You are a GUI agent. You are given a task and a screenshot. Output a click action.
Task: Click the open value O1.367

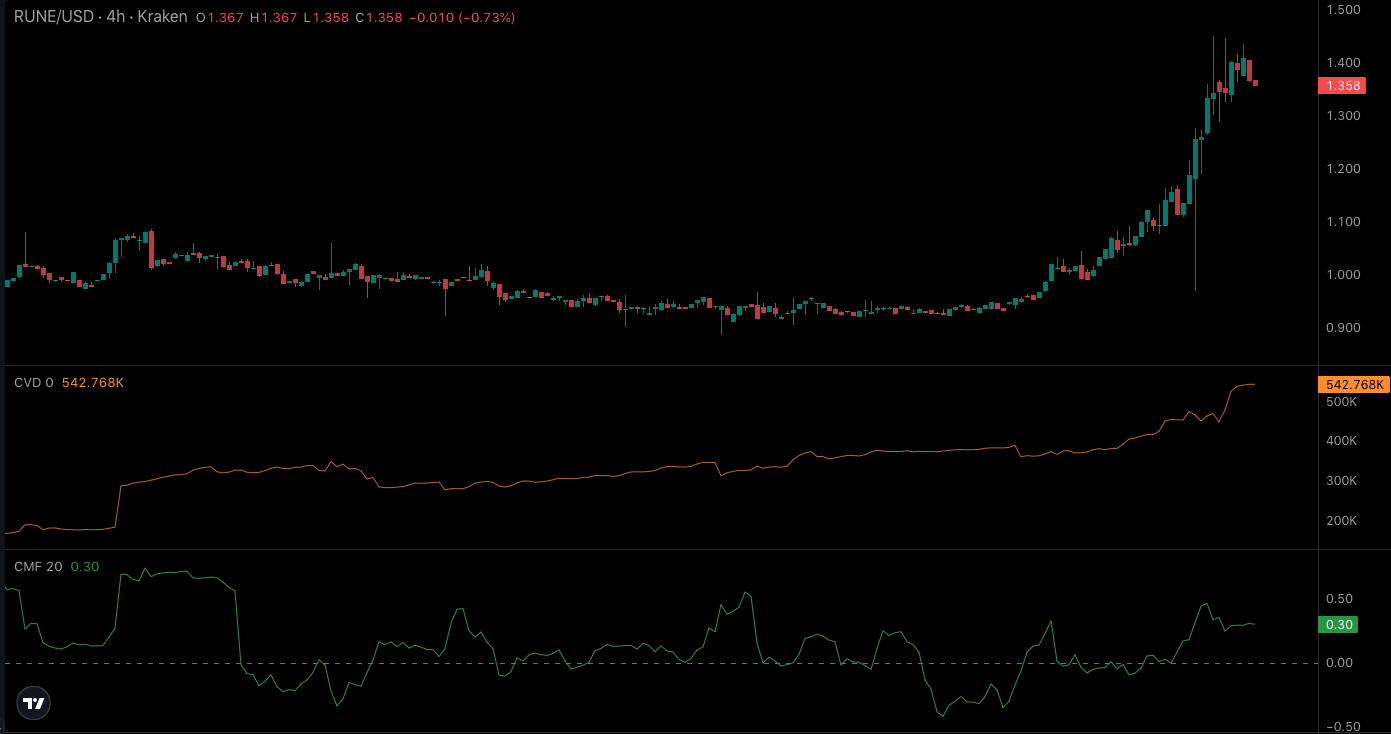tap(220, 18)
